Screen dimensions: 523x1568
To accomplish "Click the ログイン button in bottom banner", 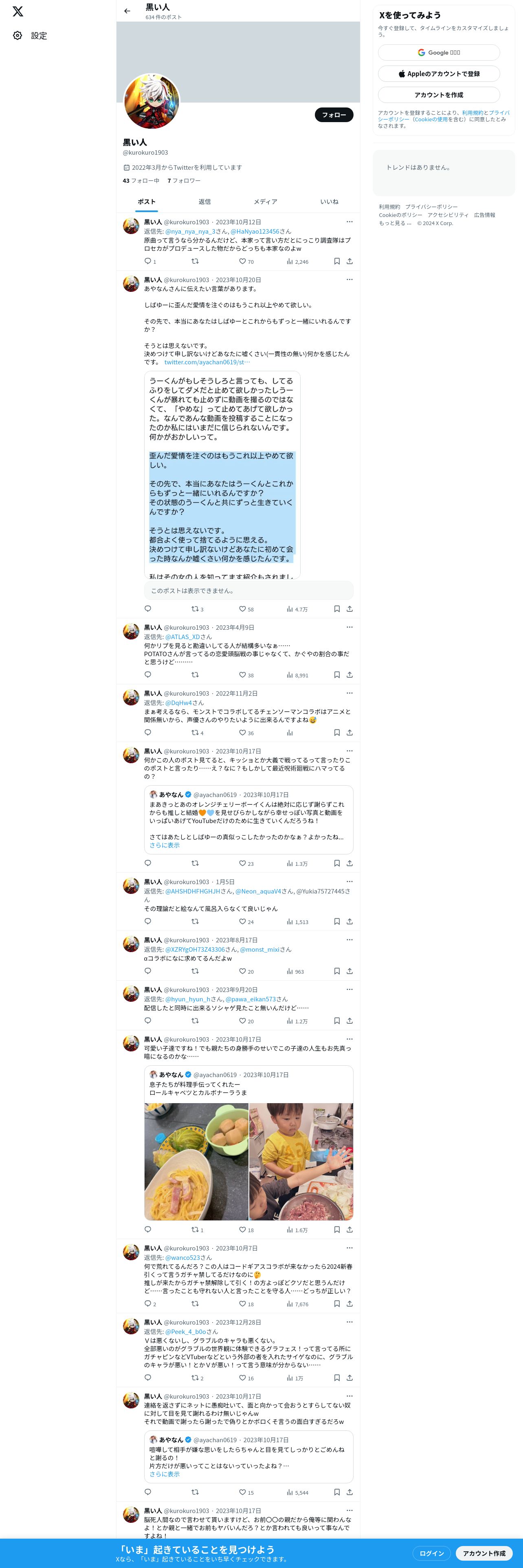I will tap(432, 1553).
